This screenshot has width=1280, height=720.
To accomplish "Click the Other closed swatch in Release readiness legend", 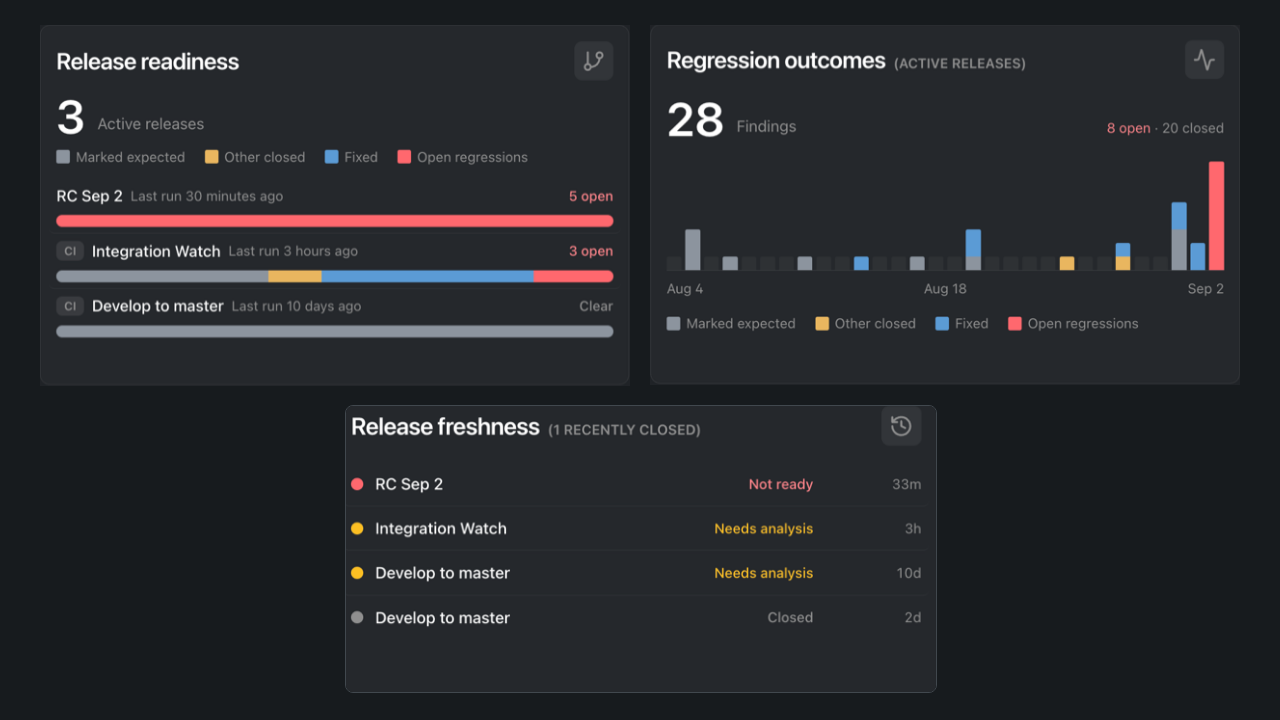I will pos(211,157).
